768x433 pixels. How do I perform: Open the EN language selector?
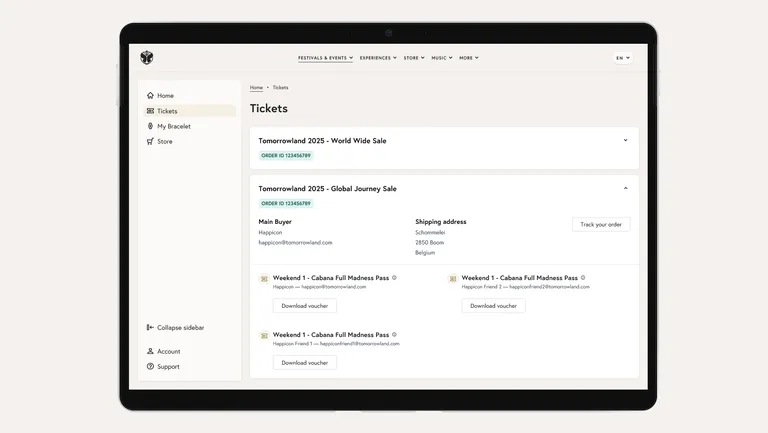(x=623, y=58)
